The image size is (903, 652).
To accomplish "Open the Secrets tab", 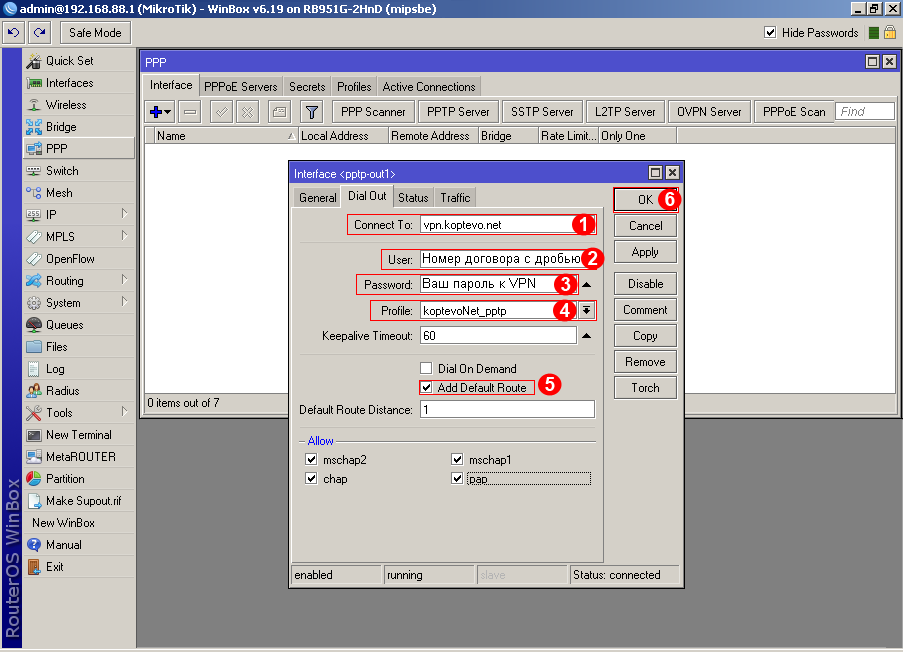I will point(307,86).
